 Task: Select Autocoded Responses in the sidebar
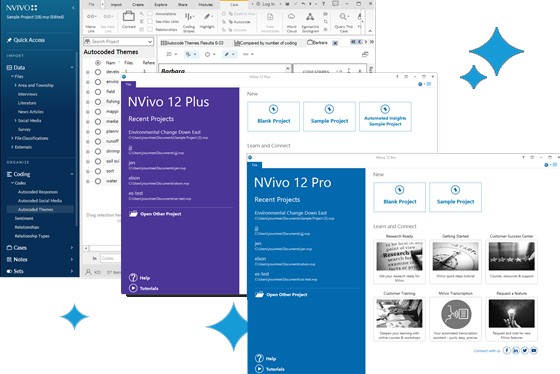tap(38, 192)
